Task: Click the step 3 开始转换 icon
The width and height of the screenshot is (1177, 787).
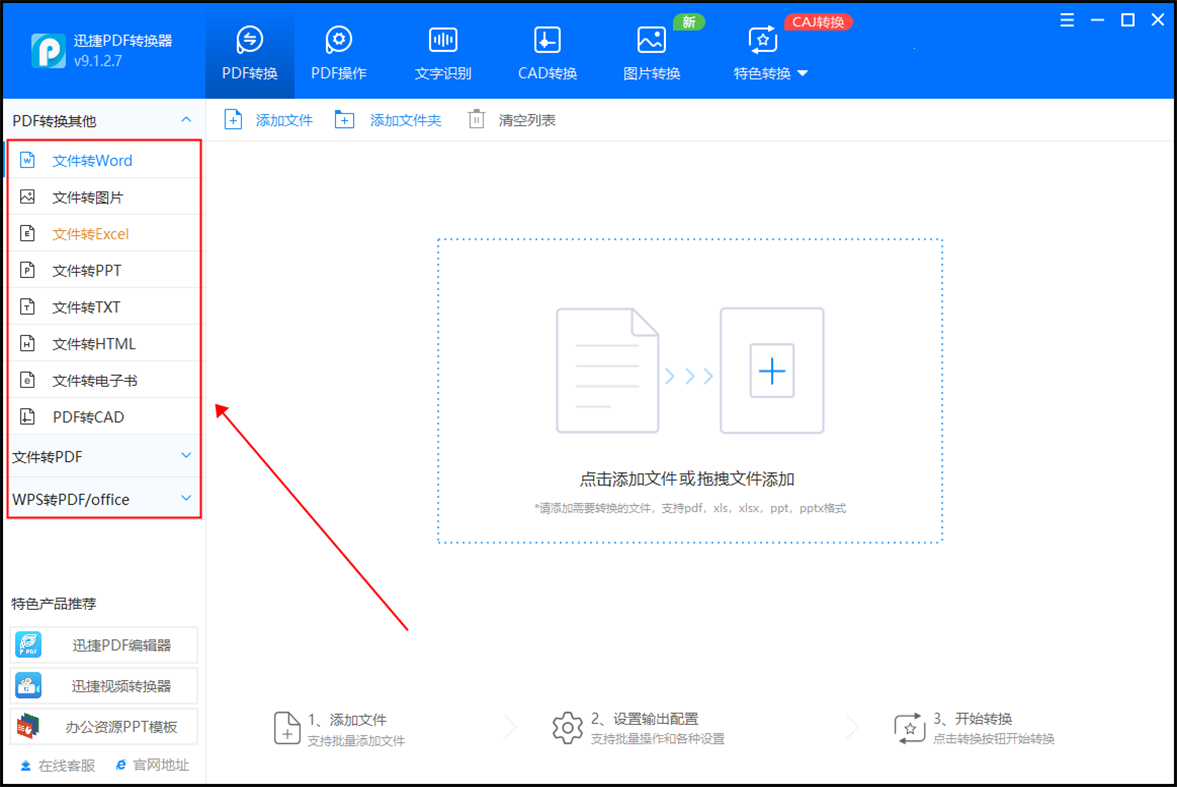Action: coord(909,728)
